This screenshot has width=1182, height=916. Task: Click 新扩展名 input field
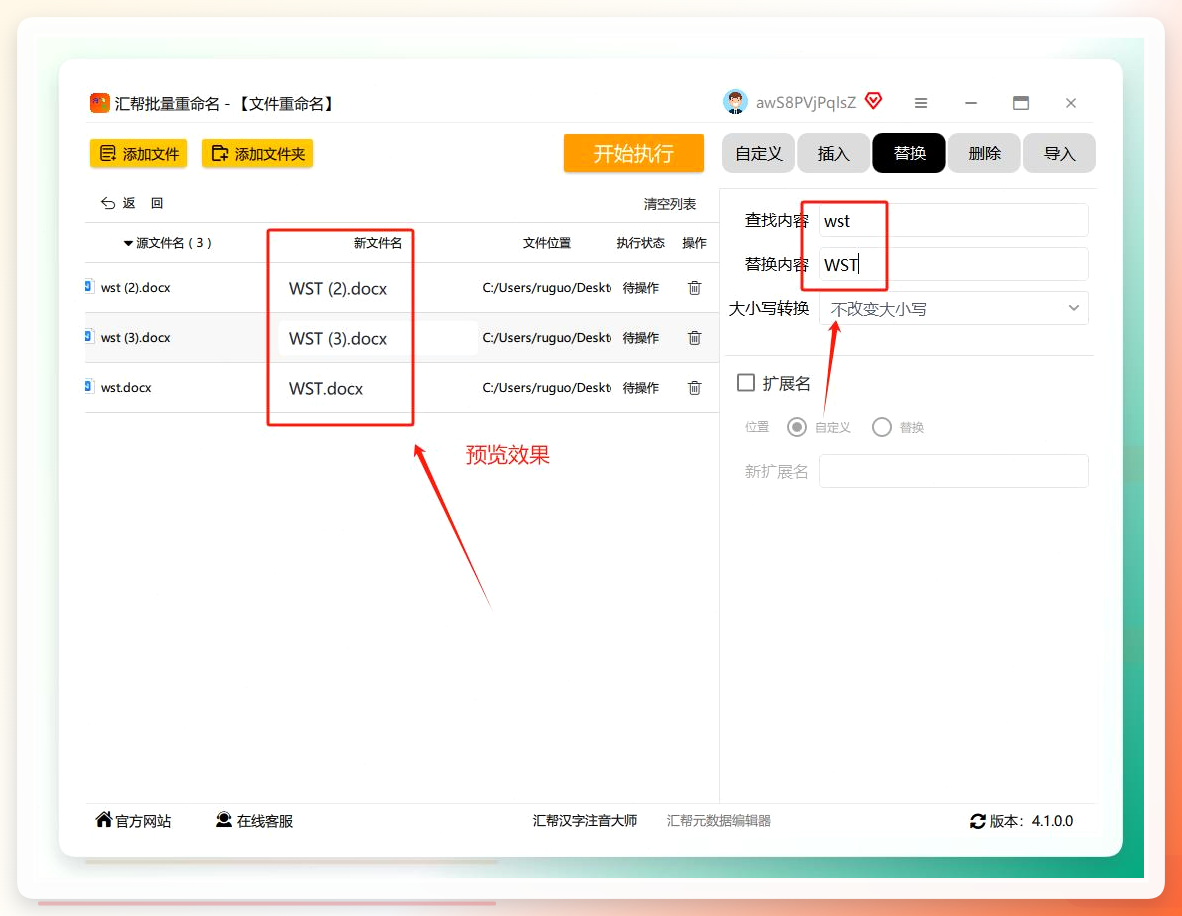click(954, 471)
